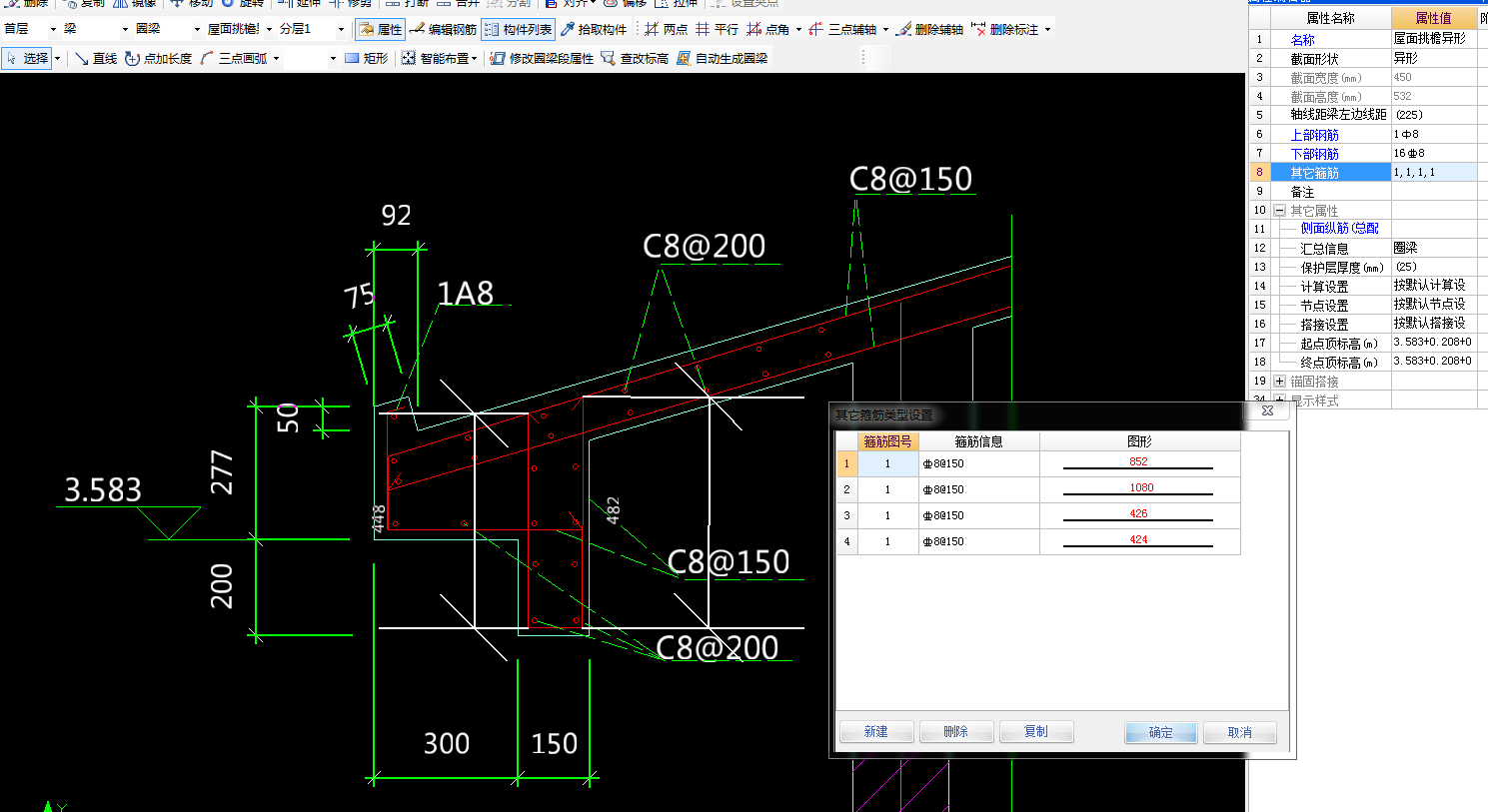The image size is (1488, 812).
Task: Click the 1080 stirrup shape cell
Action: pos(1139,489)
